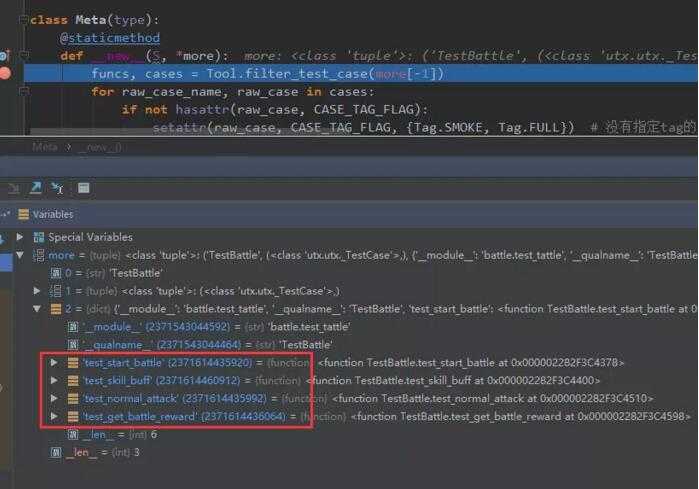This screenshot has height=489, width=699.
Task: Click the dict icon of item 2
Action: [x=56, y=309]
